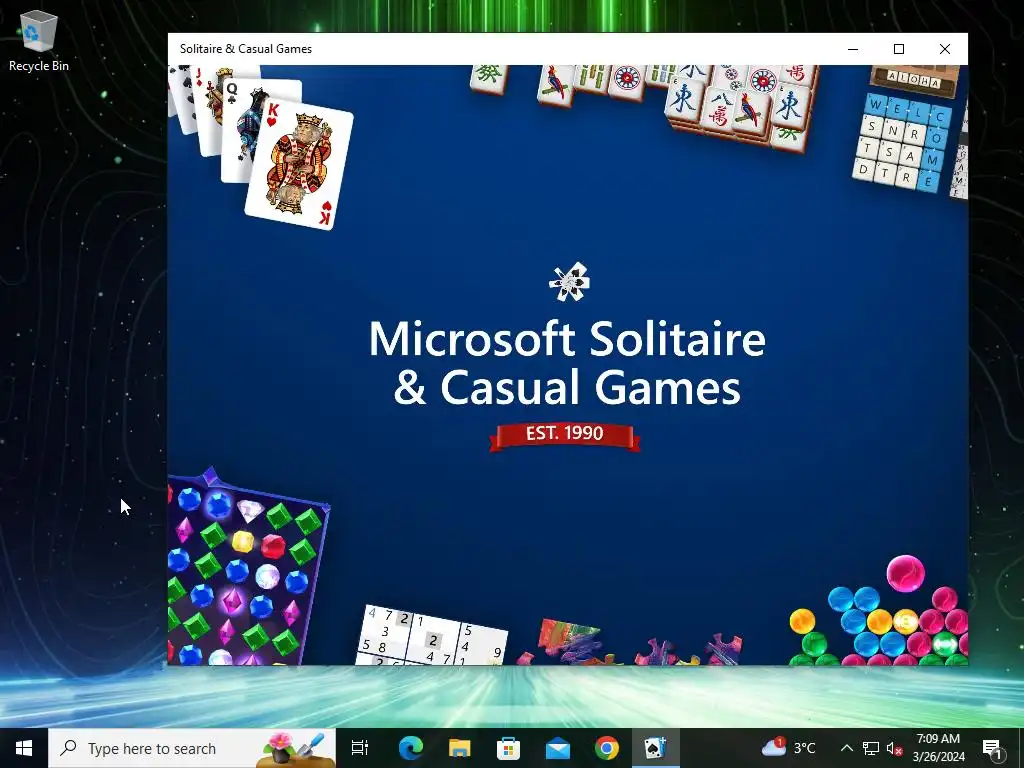Click the Solitaire & Casual Games window title

click(x=246, y=49)
